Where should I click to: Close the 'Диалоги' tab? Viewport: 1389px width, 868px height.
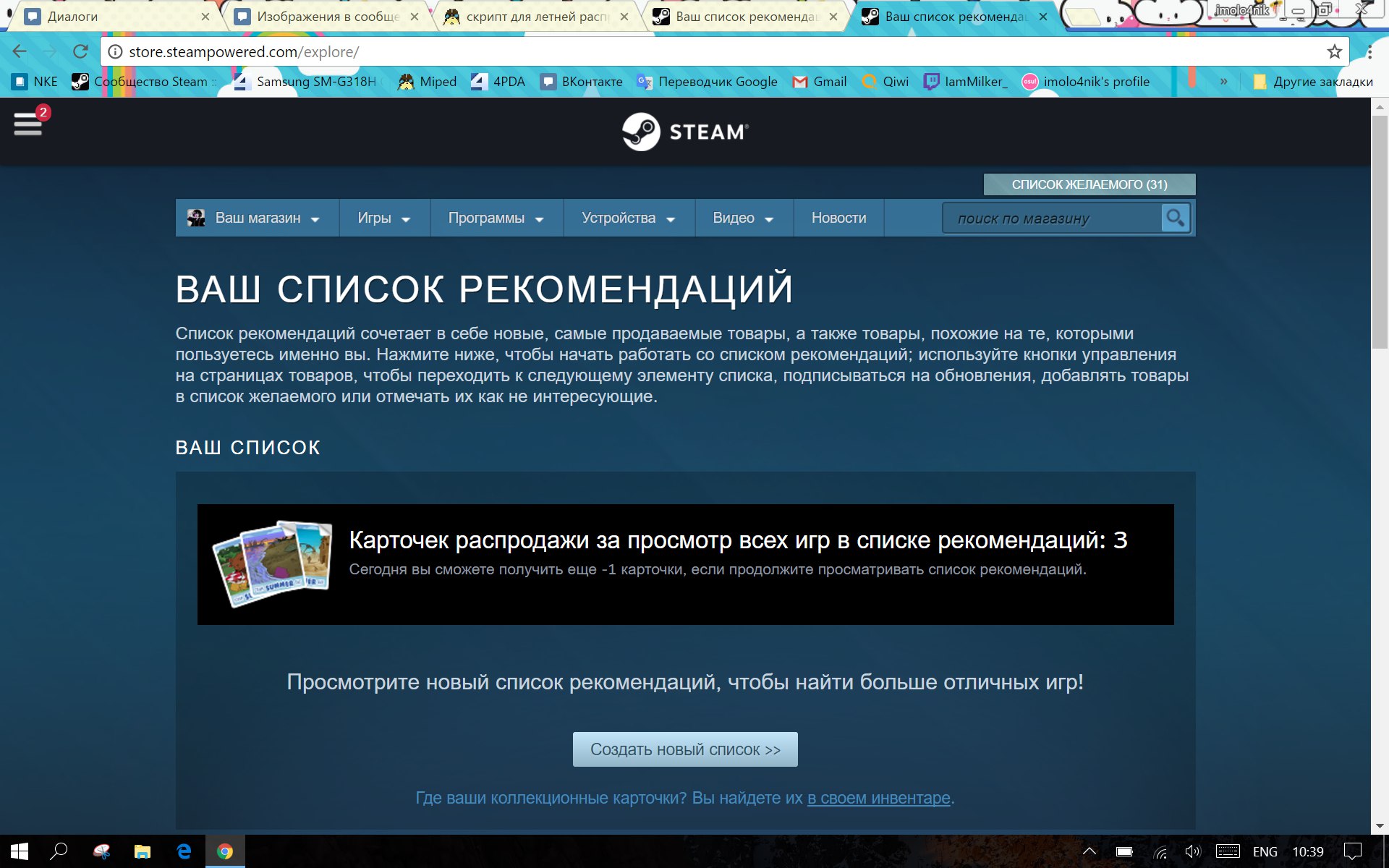(205, 17)
